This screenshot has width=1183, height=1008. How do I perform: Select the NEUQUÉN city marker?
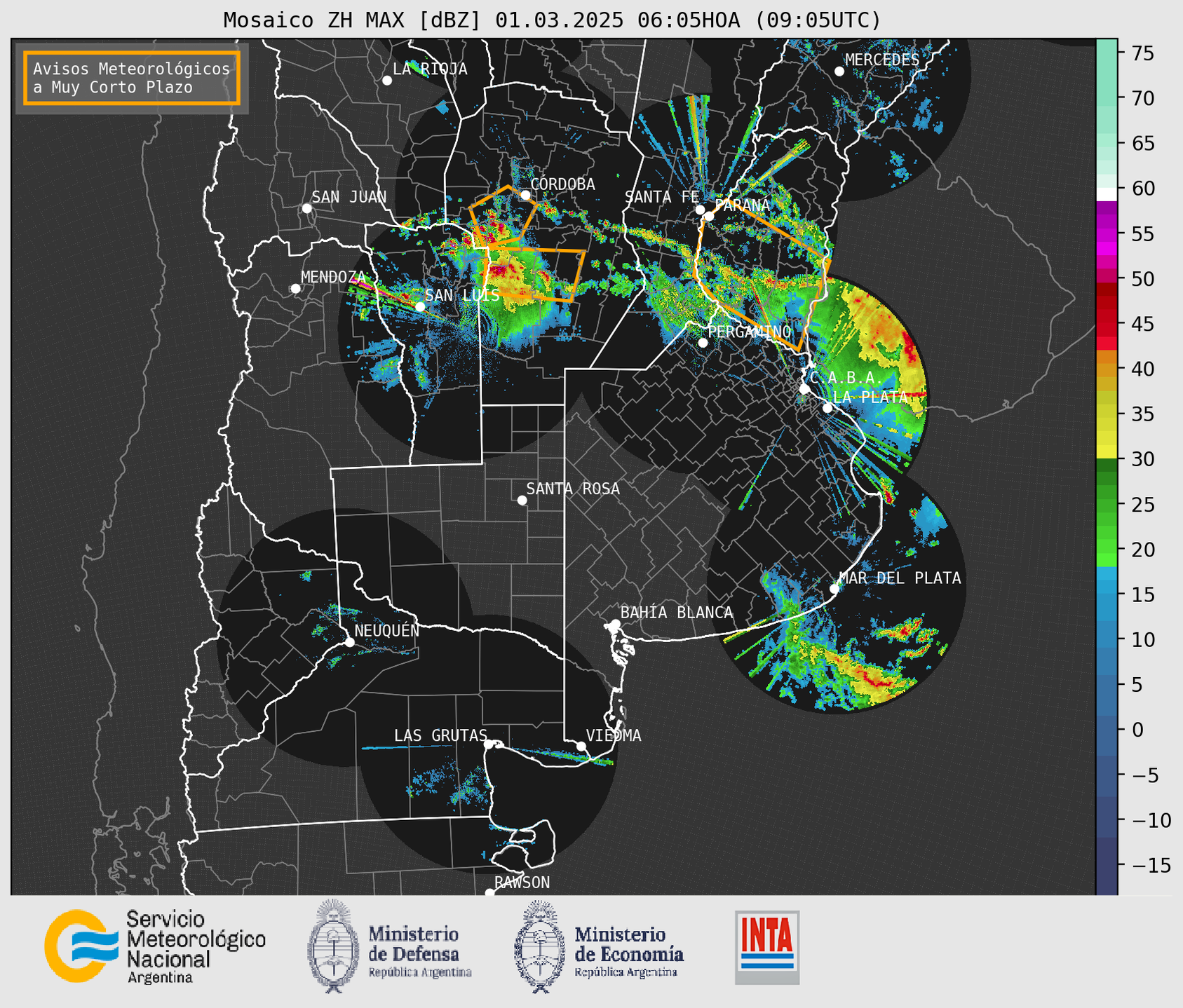(349, 642)
